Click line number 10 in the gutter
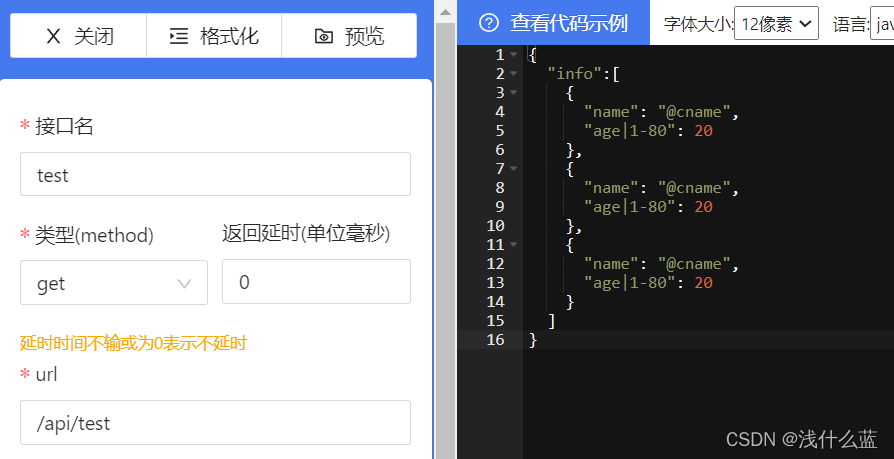The image size is (894, 459). (496, 226)
